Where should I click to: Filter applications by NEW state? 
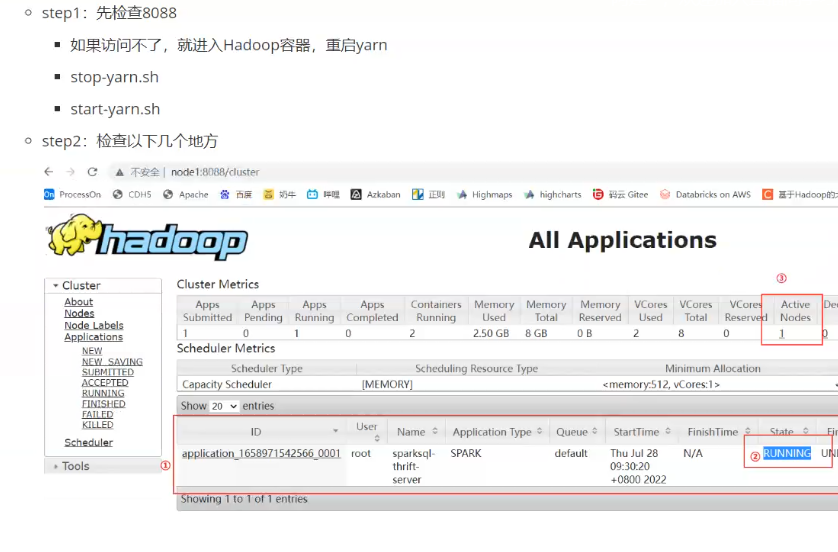click(x=92, y=351)
